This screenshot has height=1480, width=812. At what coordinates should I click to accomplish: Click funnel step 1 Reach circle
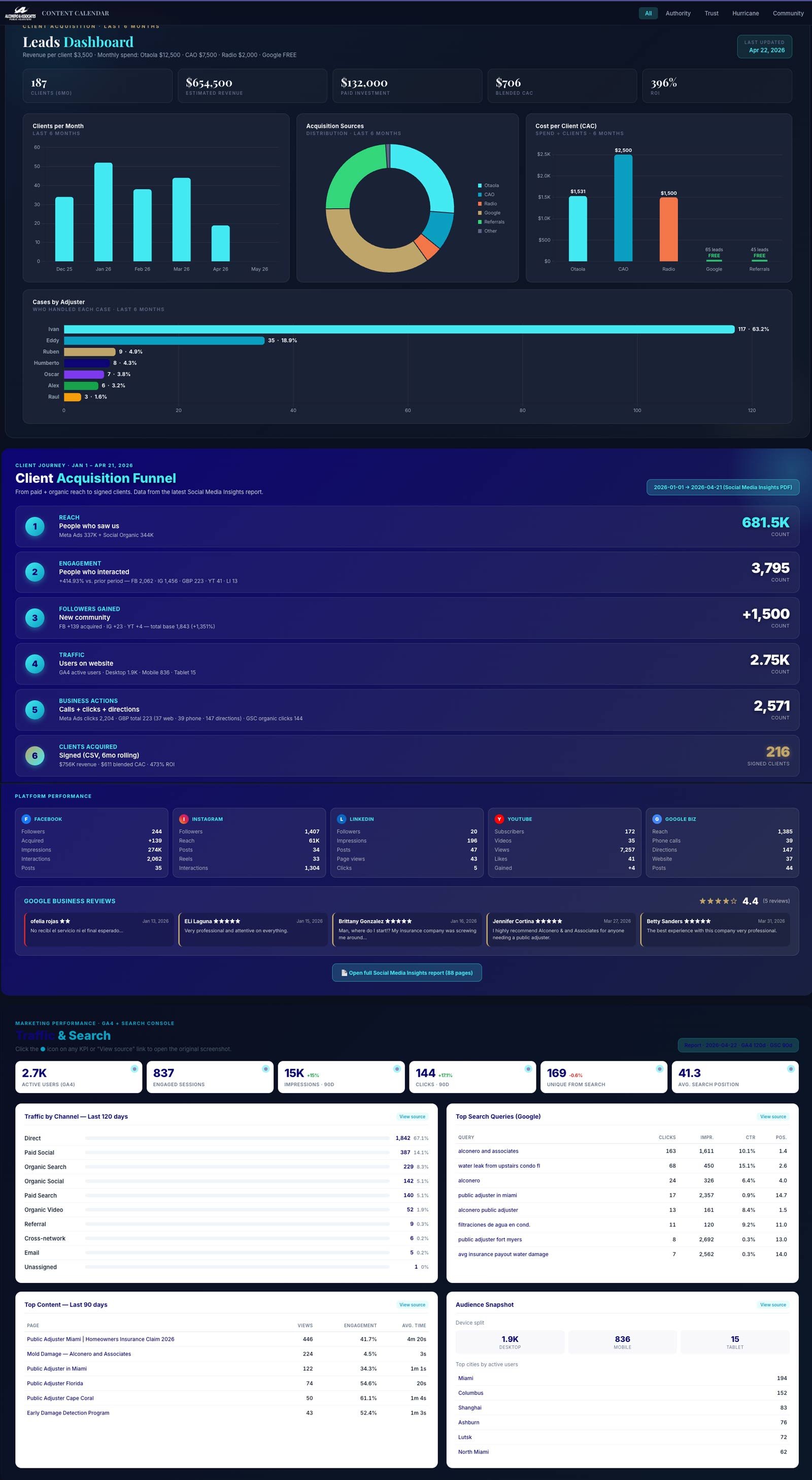click(x=35, y=527)
